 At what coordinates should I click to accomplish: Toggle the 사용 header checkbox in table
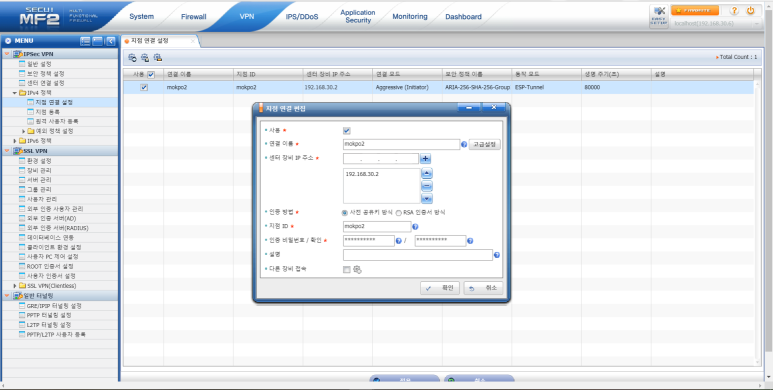151,74
